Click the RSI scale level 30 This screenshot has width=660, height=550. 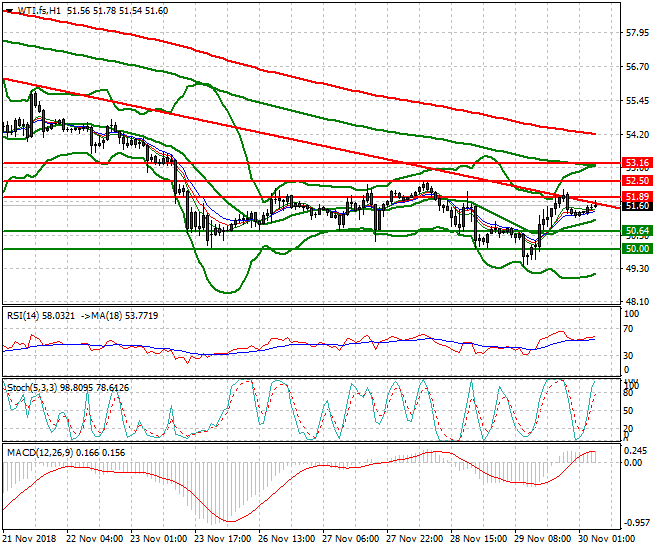coord(628,356)
